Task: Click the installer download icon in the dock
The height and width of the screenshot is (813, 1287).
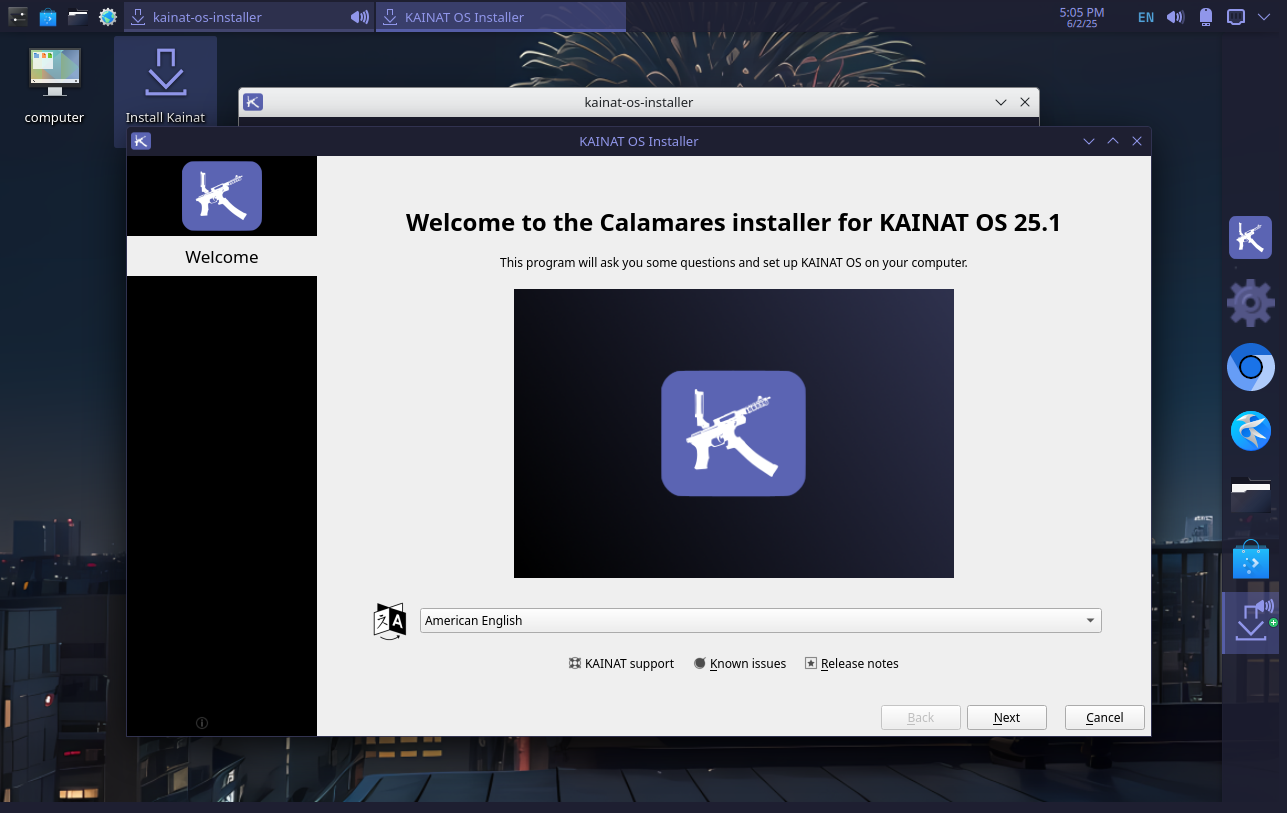Action: 1250,623
